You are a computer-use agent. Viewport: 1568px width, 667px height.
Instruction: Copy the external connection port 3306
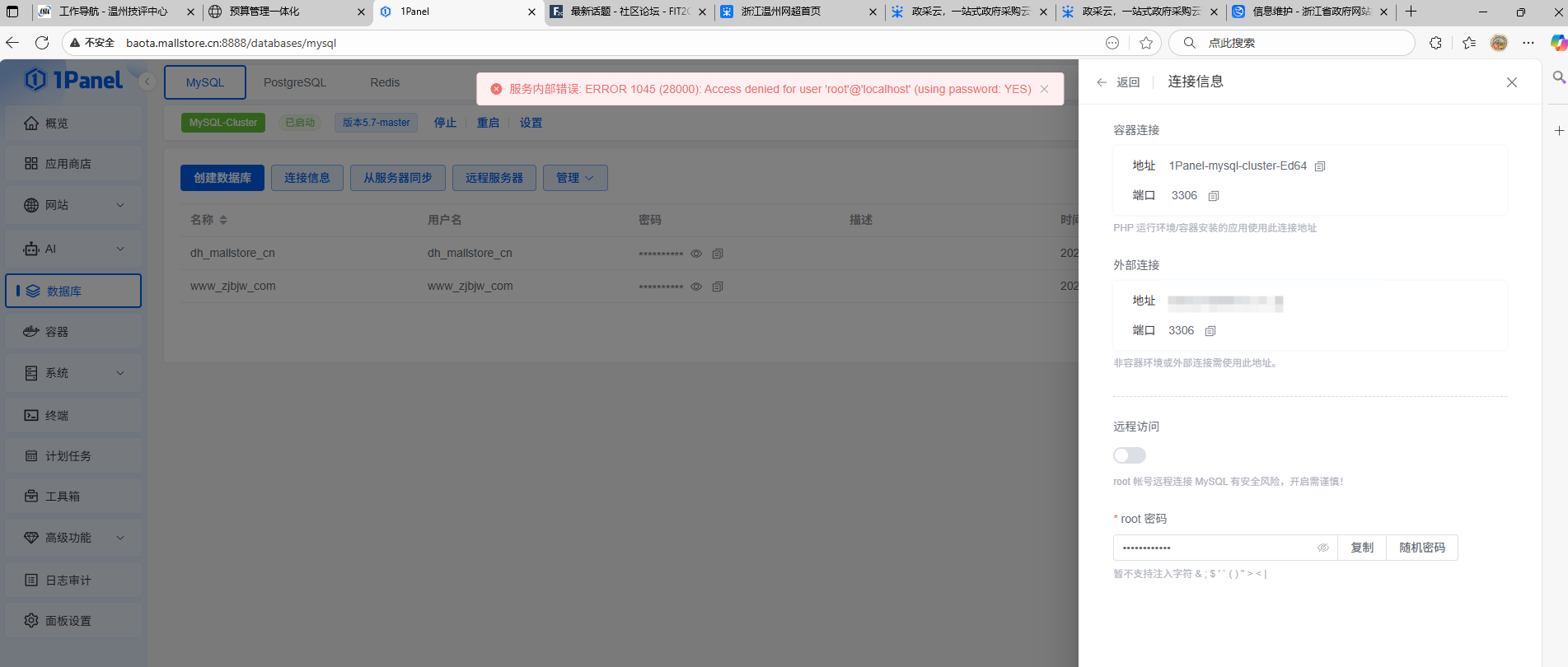click(x=1210, y=331)
